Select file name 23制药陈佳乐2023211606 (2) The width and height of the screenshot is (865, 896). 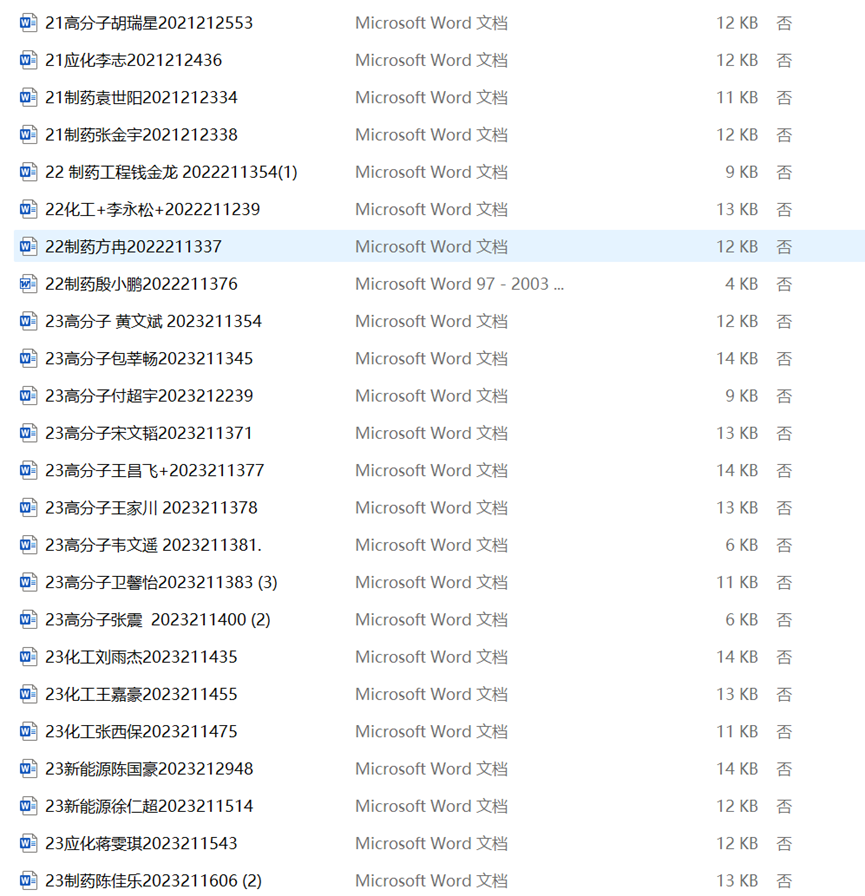[x=153, y=881]
